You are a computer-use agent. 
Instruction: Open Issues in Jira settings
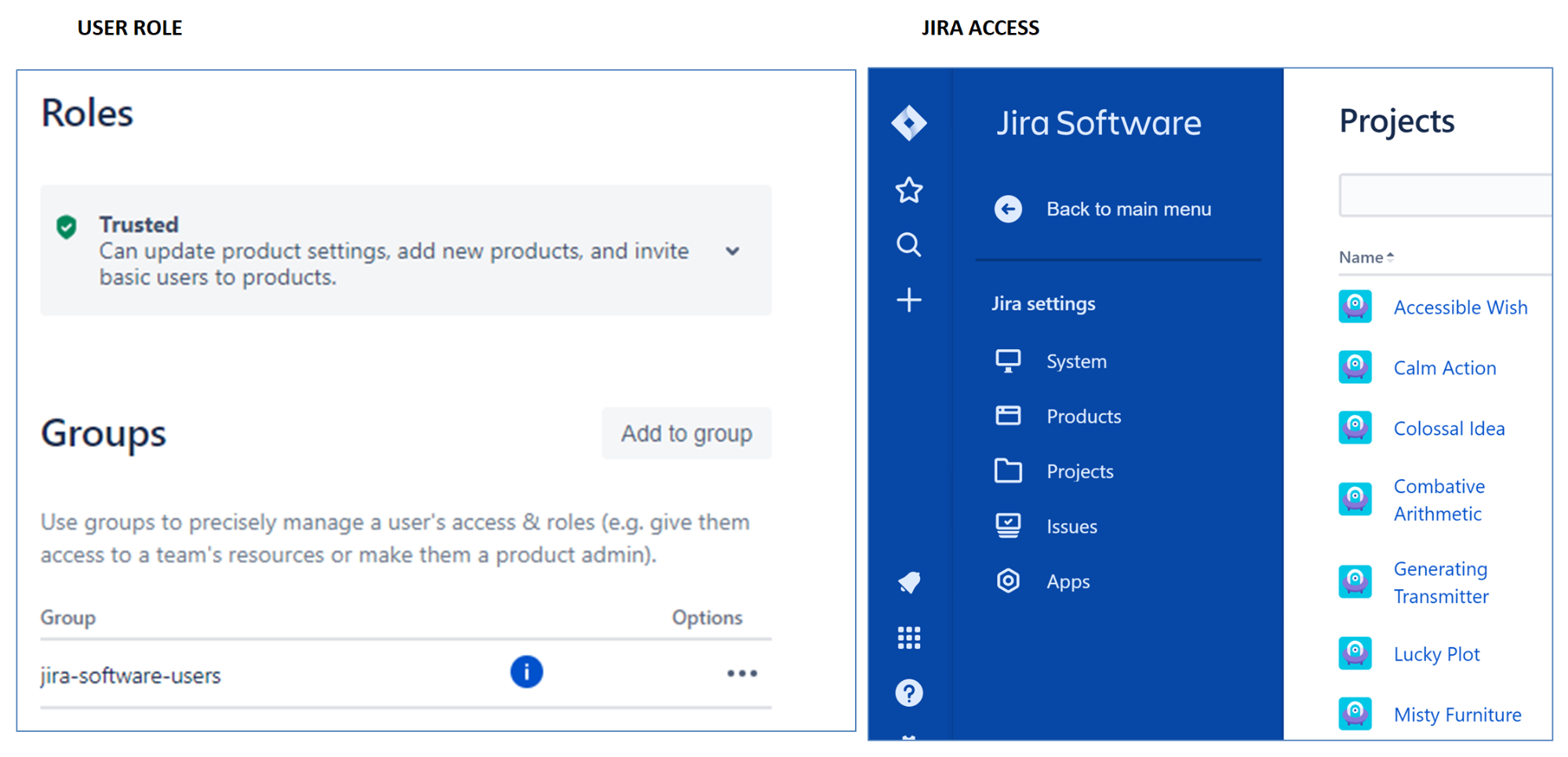[x=1071, y=526]
